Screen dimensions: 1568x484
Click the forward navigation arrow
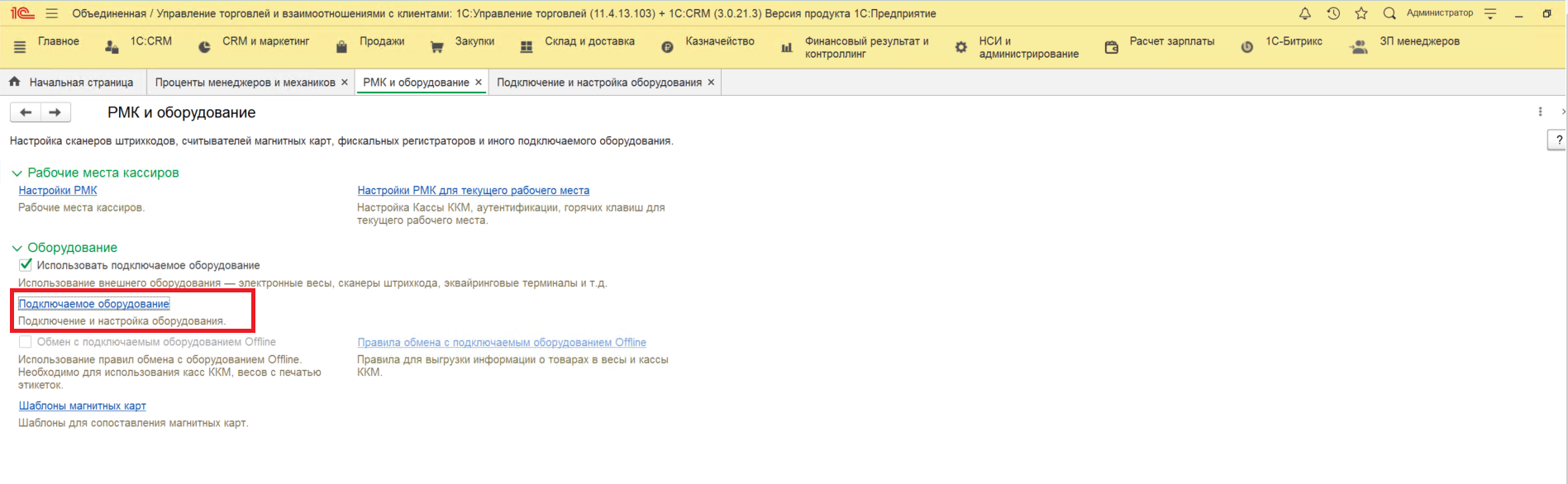pyautogui.click(x=55, y=112)
